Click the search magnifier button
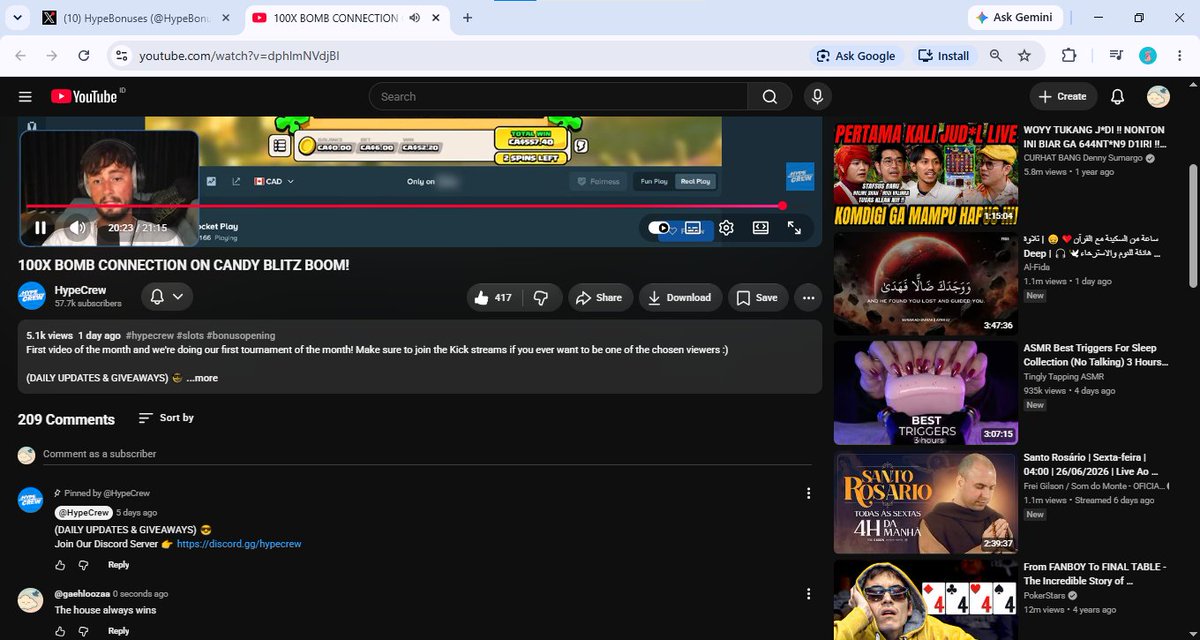The width and height of the screenshot is (1200, 640). click(769, 96)
